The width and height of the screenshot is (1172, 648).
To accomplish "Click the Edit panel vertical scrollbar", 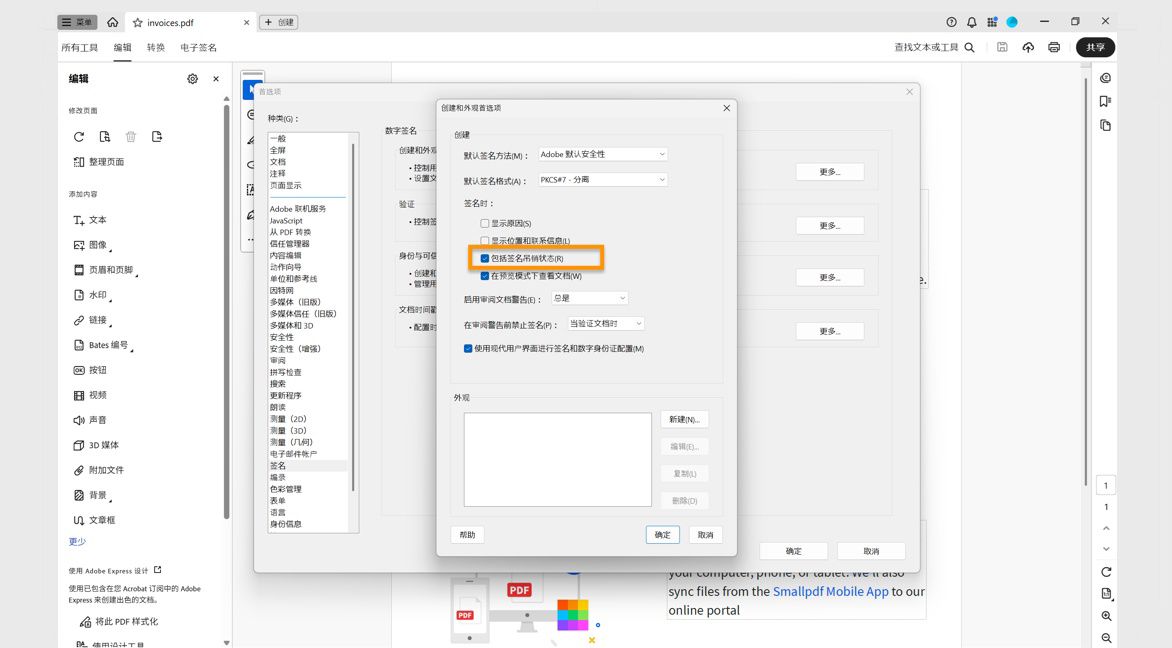I will click(226, 311).
